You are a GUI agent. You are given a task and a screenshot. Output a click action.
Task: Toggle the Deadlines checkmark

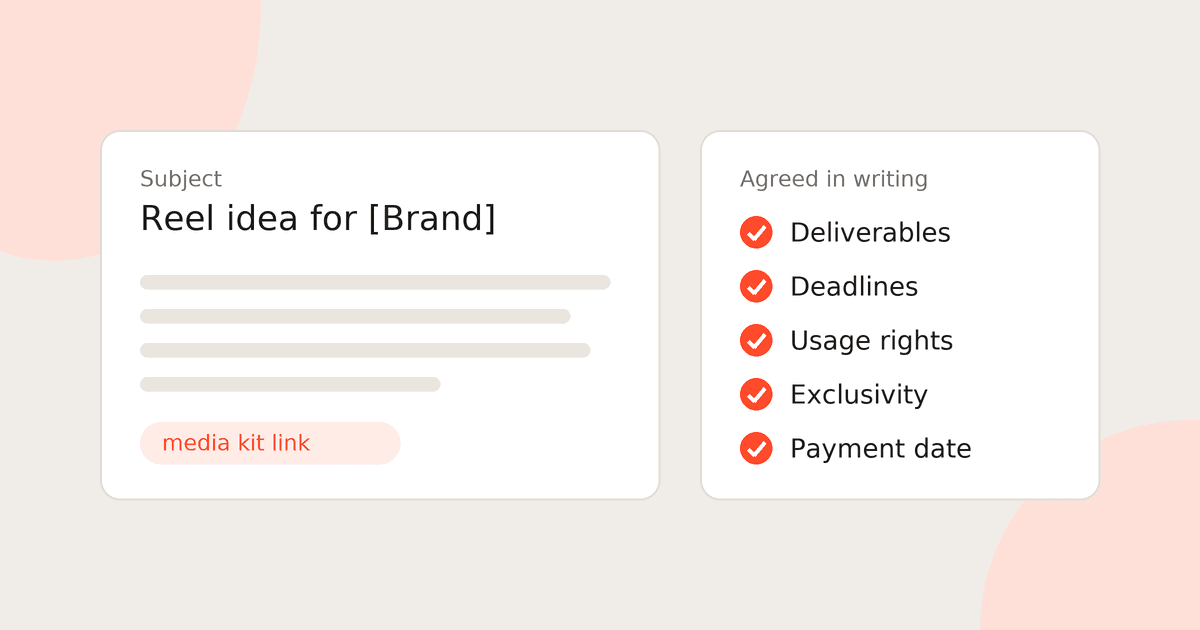pyautogui.click(x=756, y=286)
